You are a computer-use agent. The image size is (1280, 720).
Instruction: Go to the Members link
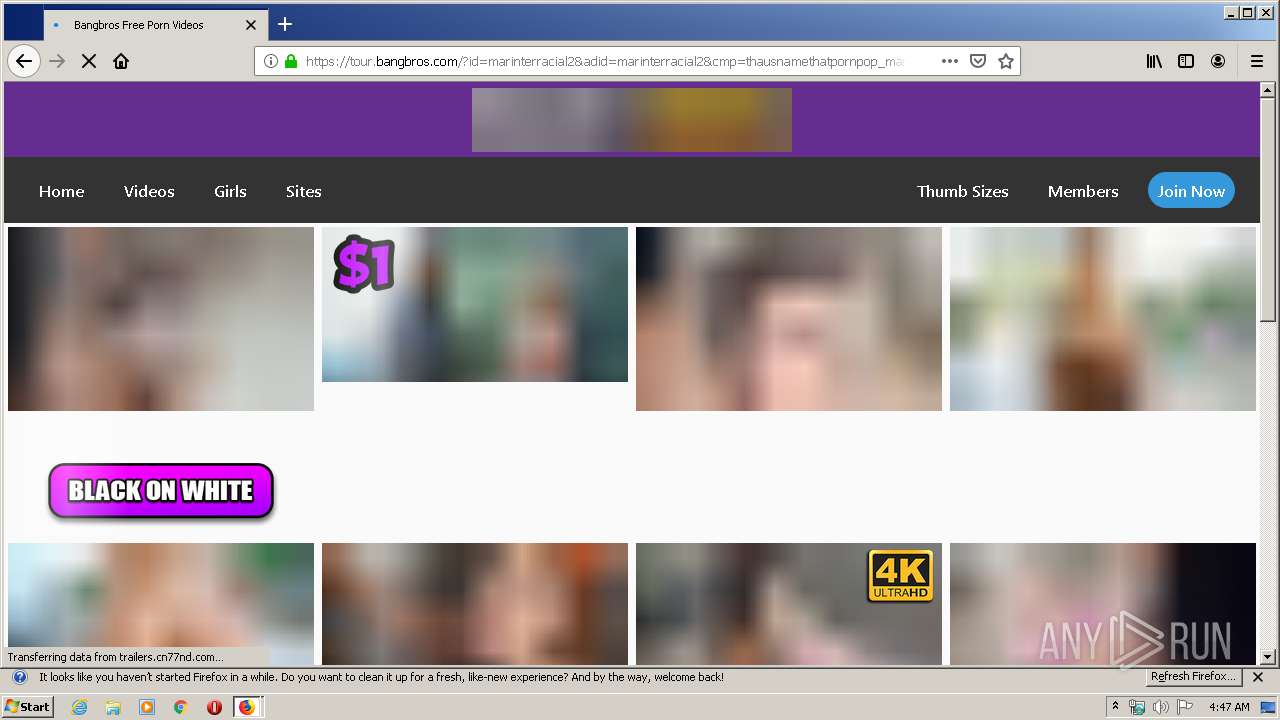point(1083,191)
